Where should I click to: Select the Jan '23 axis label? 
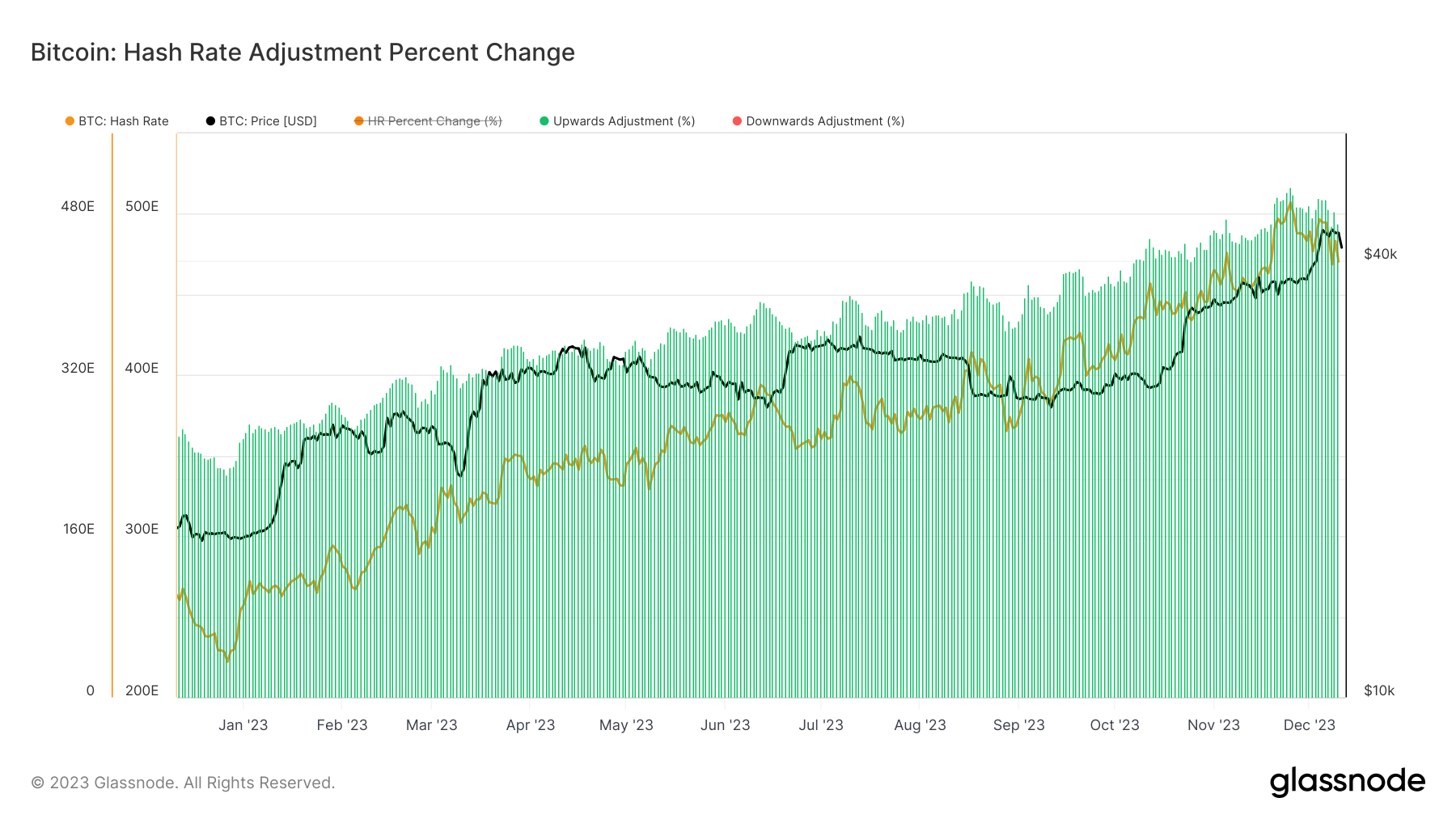(243, 725)
